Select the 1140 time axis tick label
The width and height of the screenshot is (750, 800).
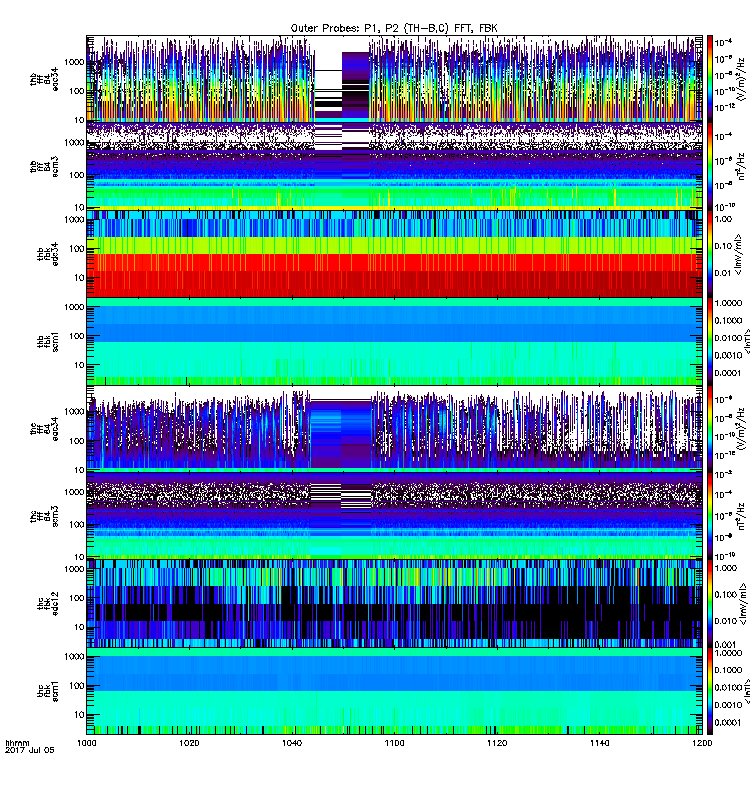click(599, 743)
